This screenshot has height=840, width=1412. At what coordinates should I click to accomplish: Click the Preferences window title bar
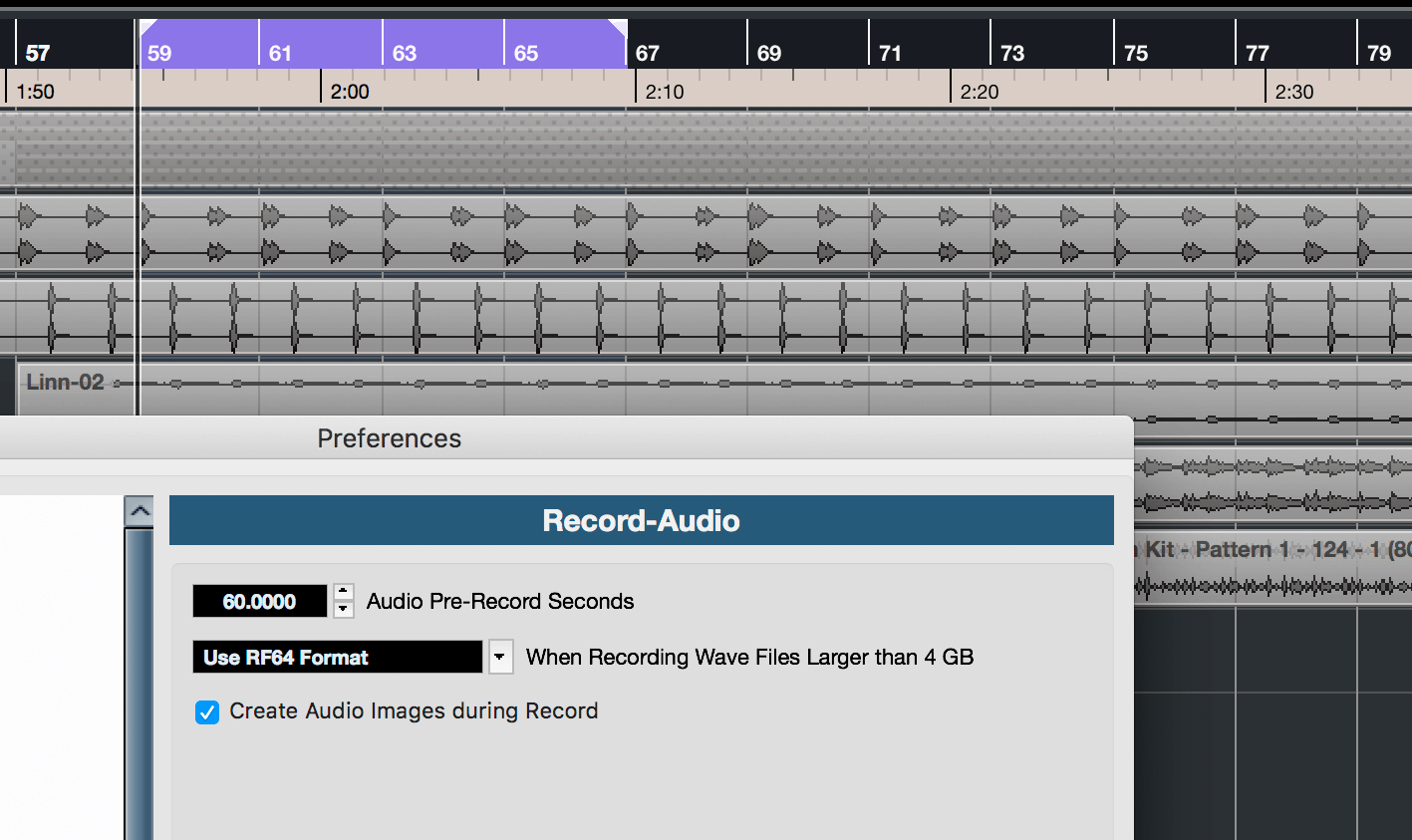(x=566, y=438)
